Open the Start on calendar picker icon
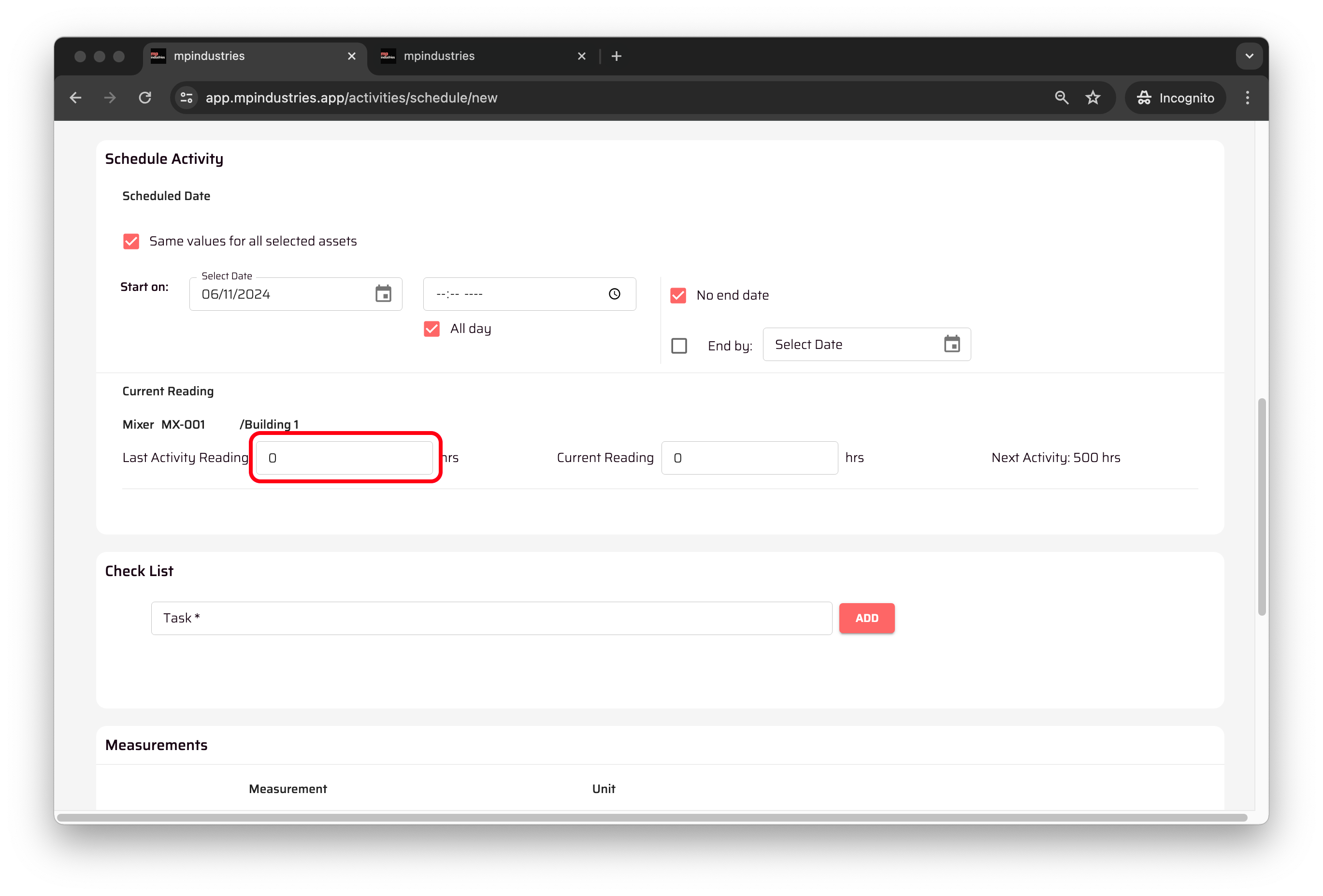Viewport: 1323px width, 896px height. click(383, 294)
